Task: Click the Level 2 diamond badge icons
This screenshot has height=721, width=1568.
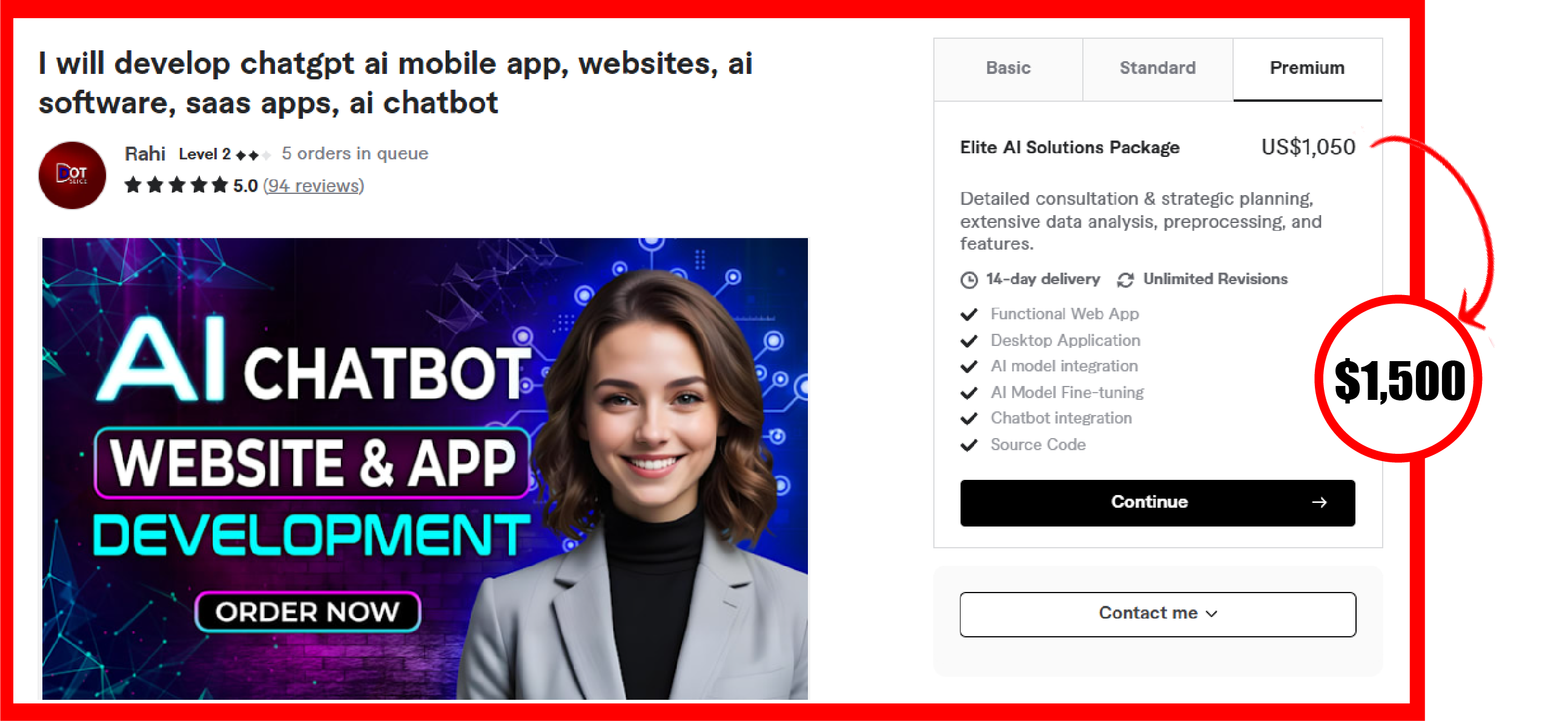Action: tap(253, 155)
